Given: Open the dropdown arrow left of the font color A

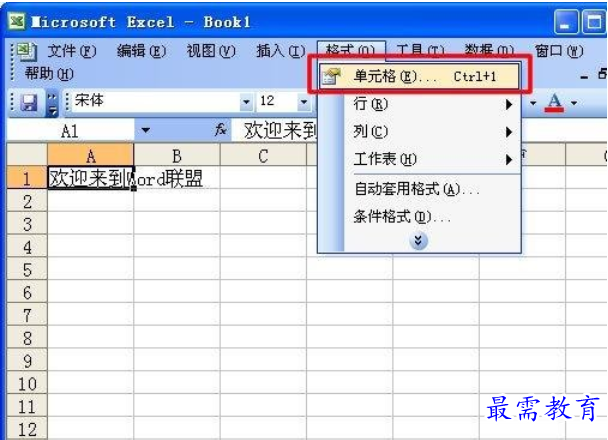Looking at the screenshot, I should click(x=533, y=103).
